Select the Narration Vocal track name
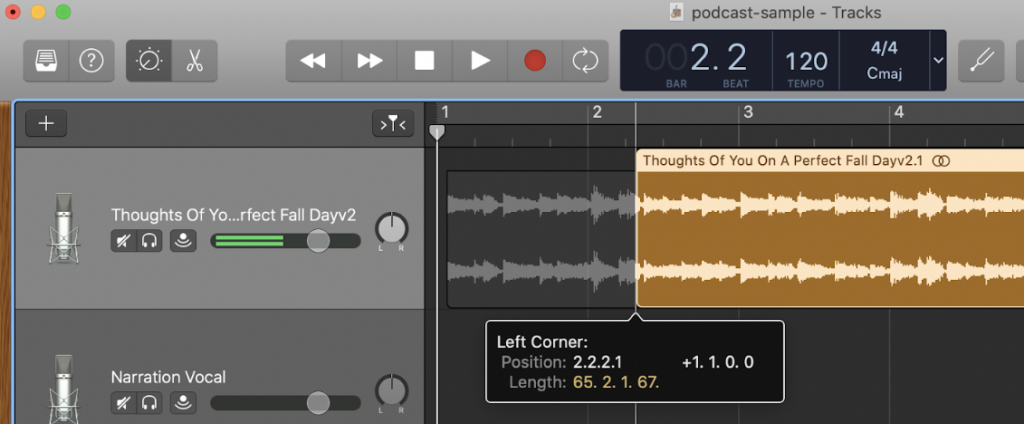The image size is (1024, 424). [x=168, y=377]
